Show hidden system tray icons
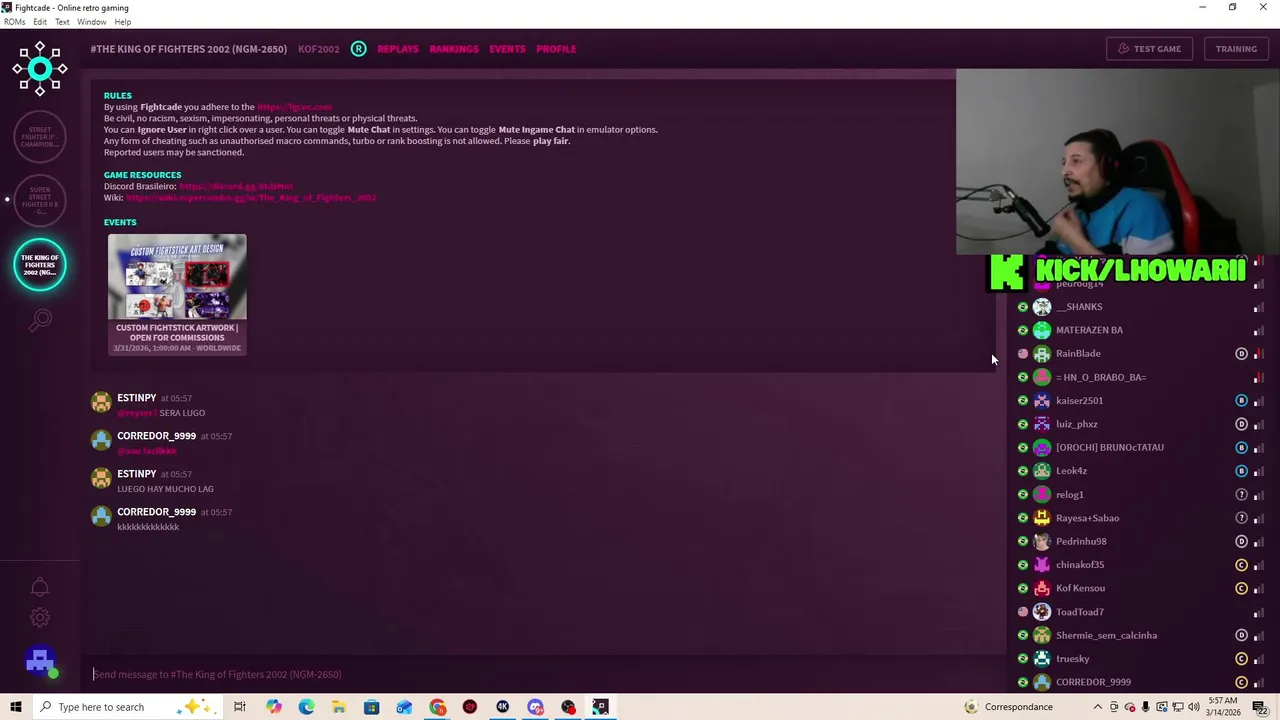This screenshot has width=1280, height=720. (x=1097, y=707)
